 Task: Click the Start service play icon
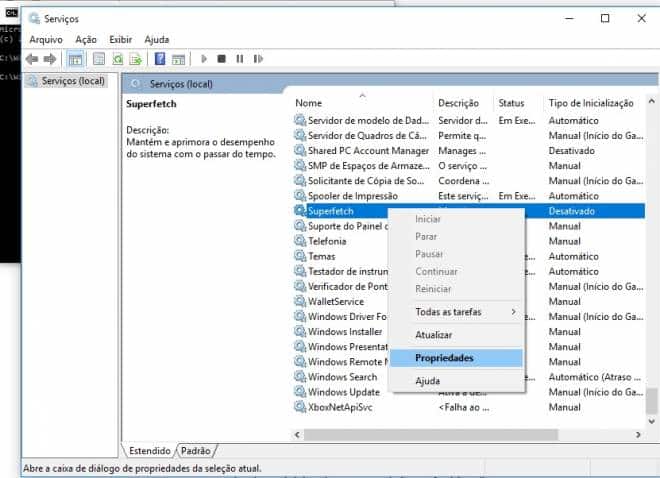(x=204, y=59)
